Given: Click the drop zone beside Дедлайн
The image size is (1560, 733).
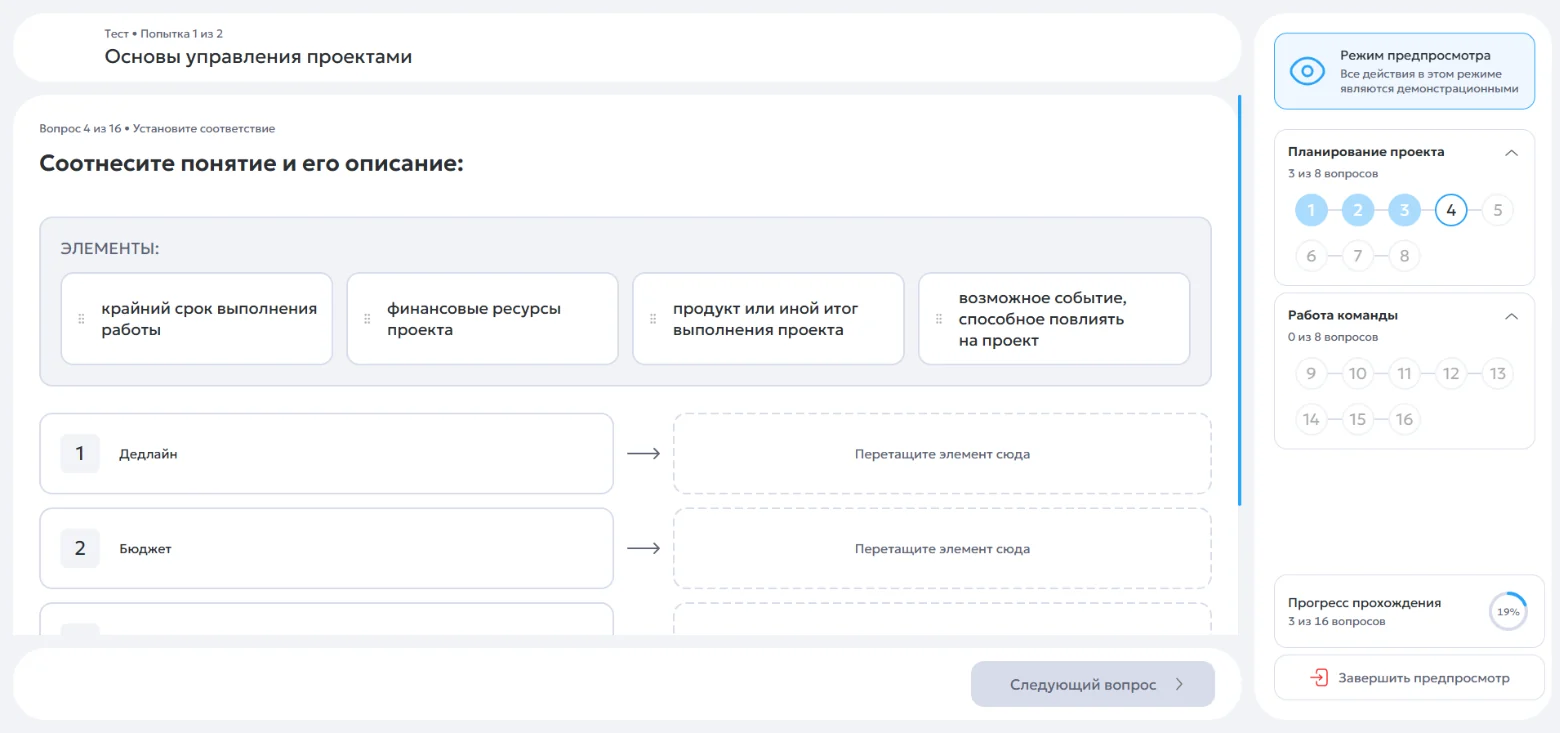Looking at the screenshot, I should [x=942, y=454].
